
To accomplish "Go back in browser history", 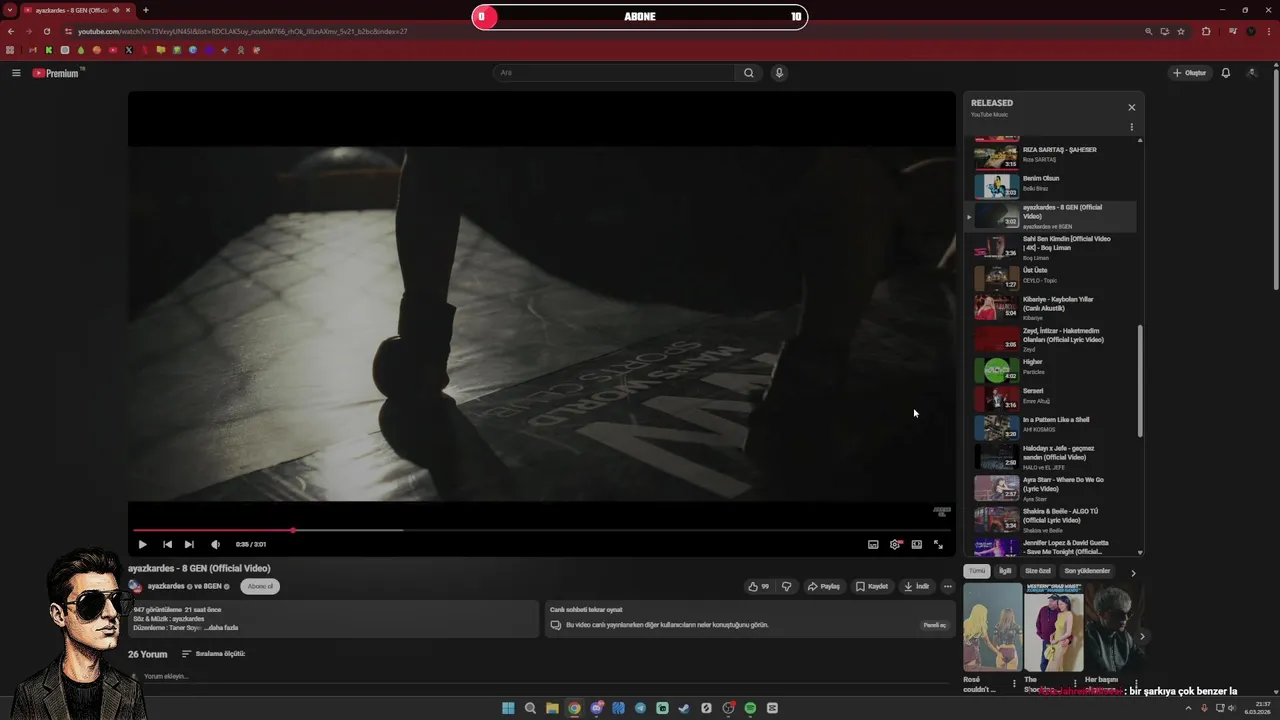I will click(11, 31).
